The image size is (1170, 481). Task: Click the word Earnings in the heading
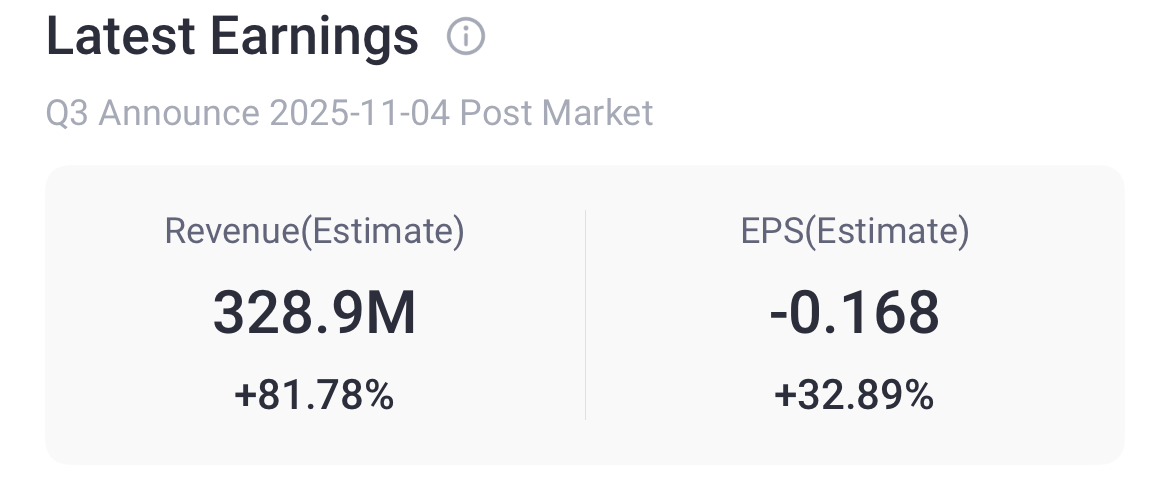pyautogui.click(x=313, y=38)
